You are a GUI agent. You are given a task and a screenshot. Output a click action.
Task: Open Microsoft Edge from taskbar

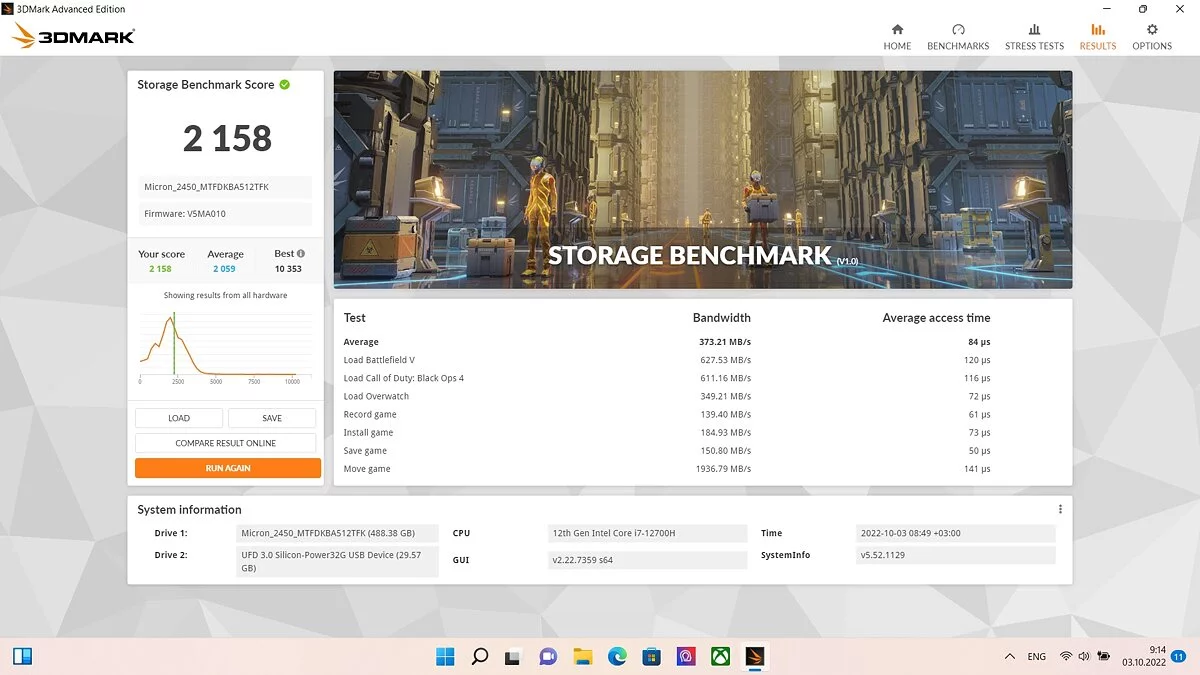(x=617, y=656)
